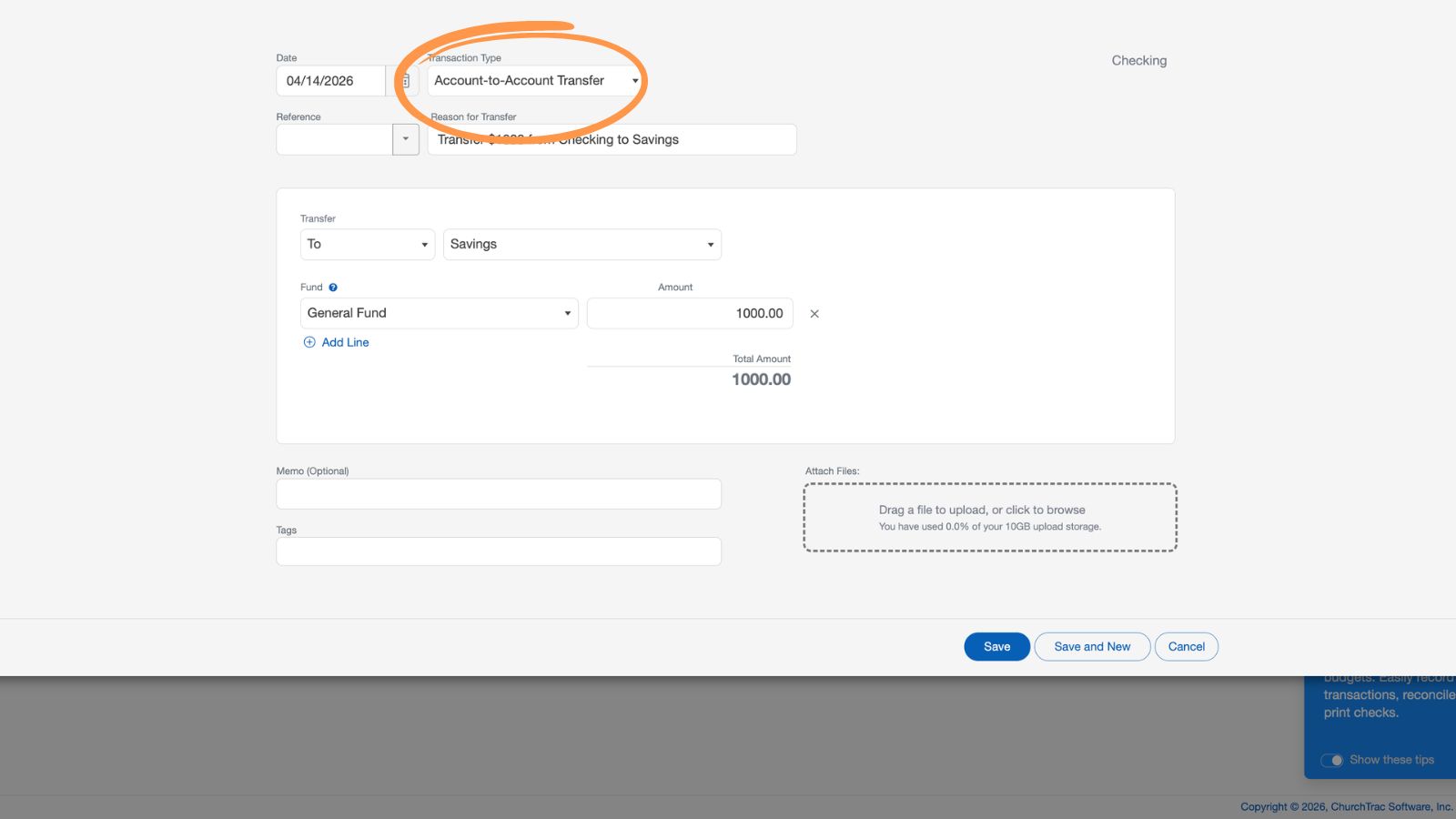This screenshot has height=819, width=1456.
Task: Remove the General Fund line with the X icon
Action: pyautogui.click(x=814, y=313)
